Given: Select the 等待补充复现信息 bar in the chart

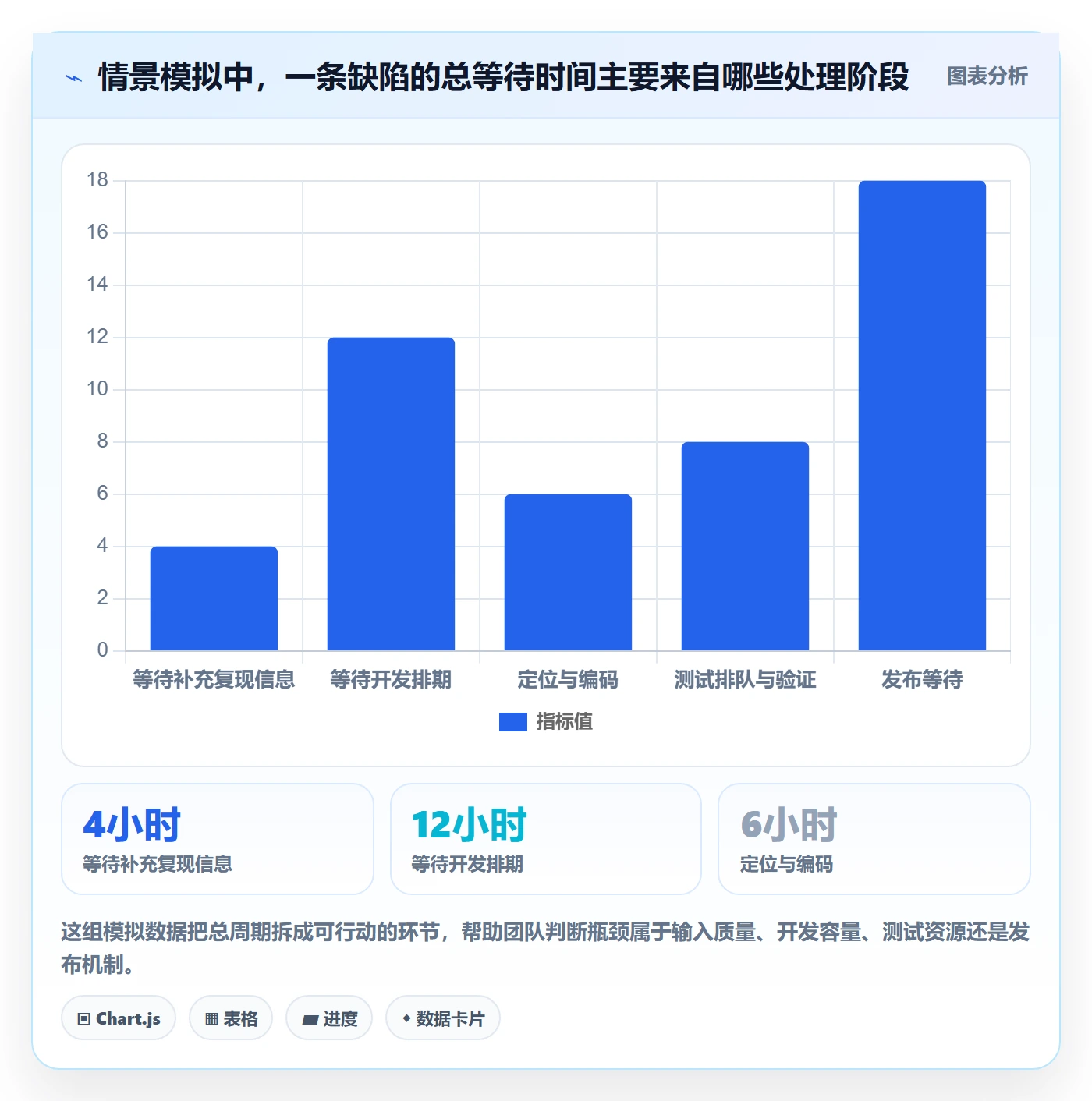Looking at the screenshot, I should click(214, 598).
